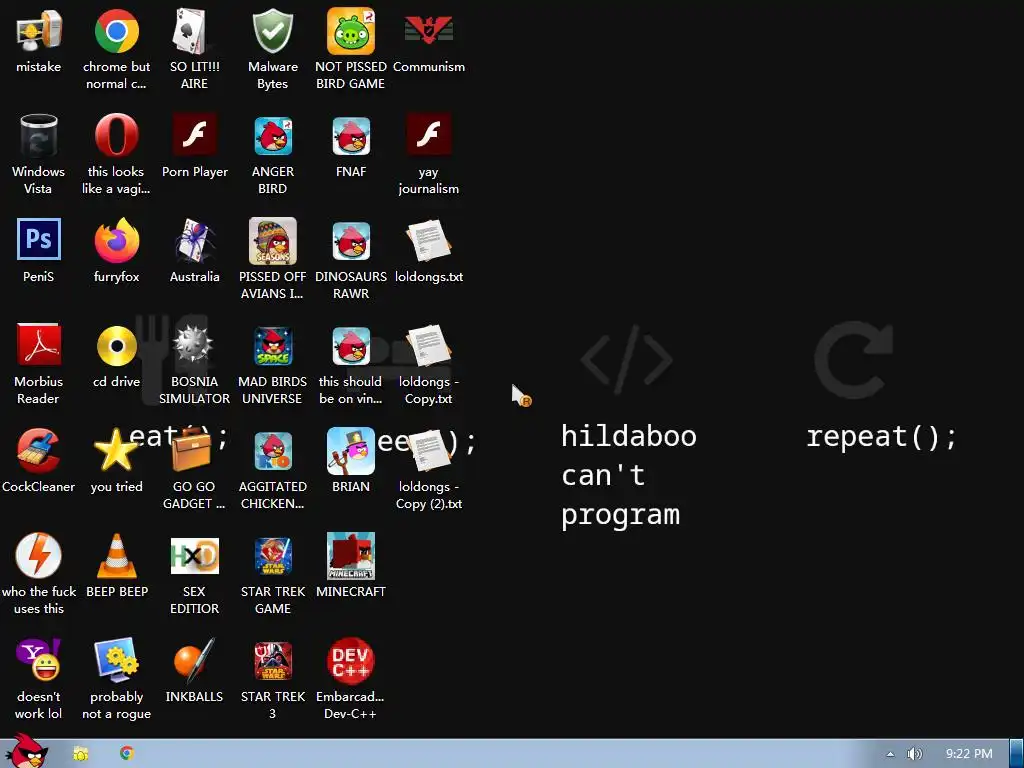Open the taskbar volume speaker icon
This screenshot has width=1024, height=768.
click(914, 754)
